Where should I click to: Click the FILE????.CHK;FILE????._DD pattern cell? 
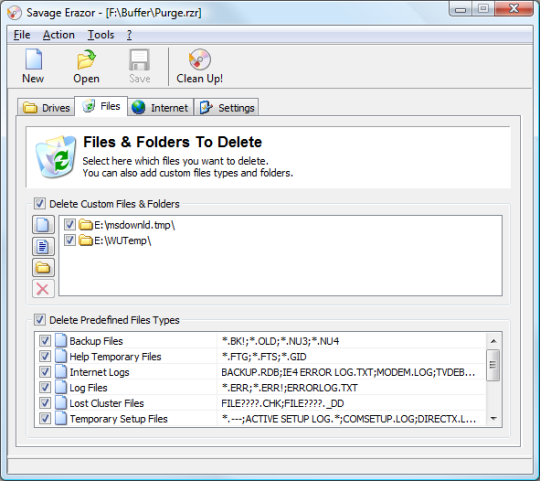351,403
